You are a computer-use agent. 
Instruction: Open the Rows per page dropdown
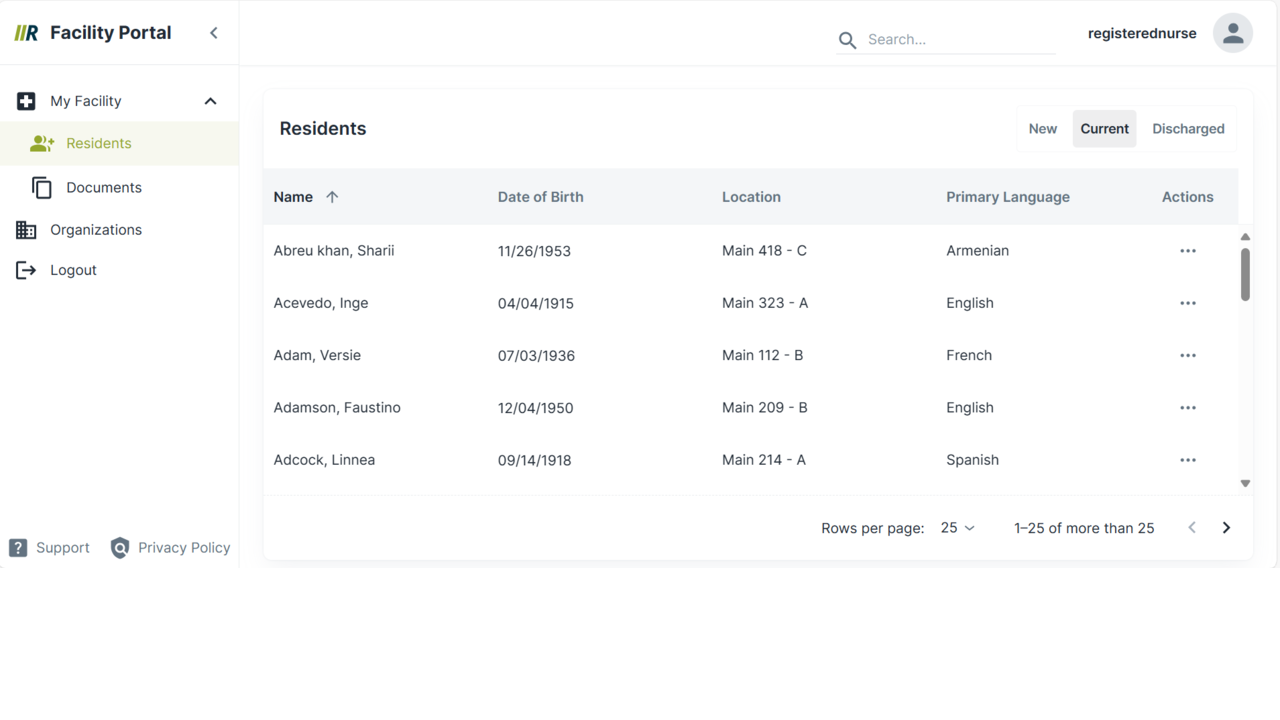point(957,528)
